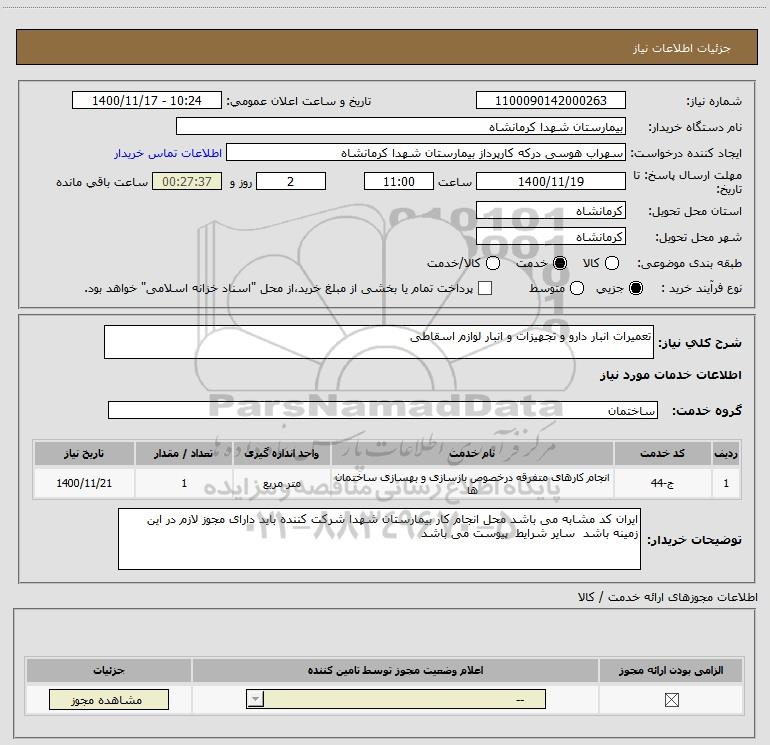Screen dimensions: 770x745
Task: Open the اطلاعات تماس خریدار link
Action: 168,153
